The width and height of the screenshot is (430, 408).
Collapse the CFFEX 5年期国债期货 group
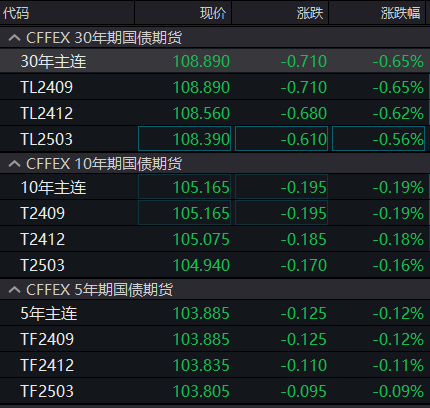14,290
